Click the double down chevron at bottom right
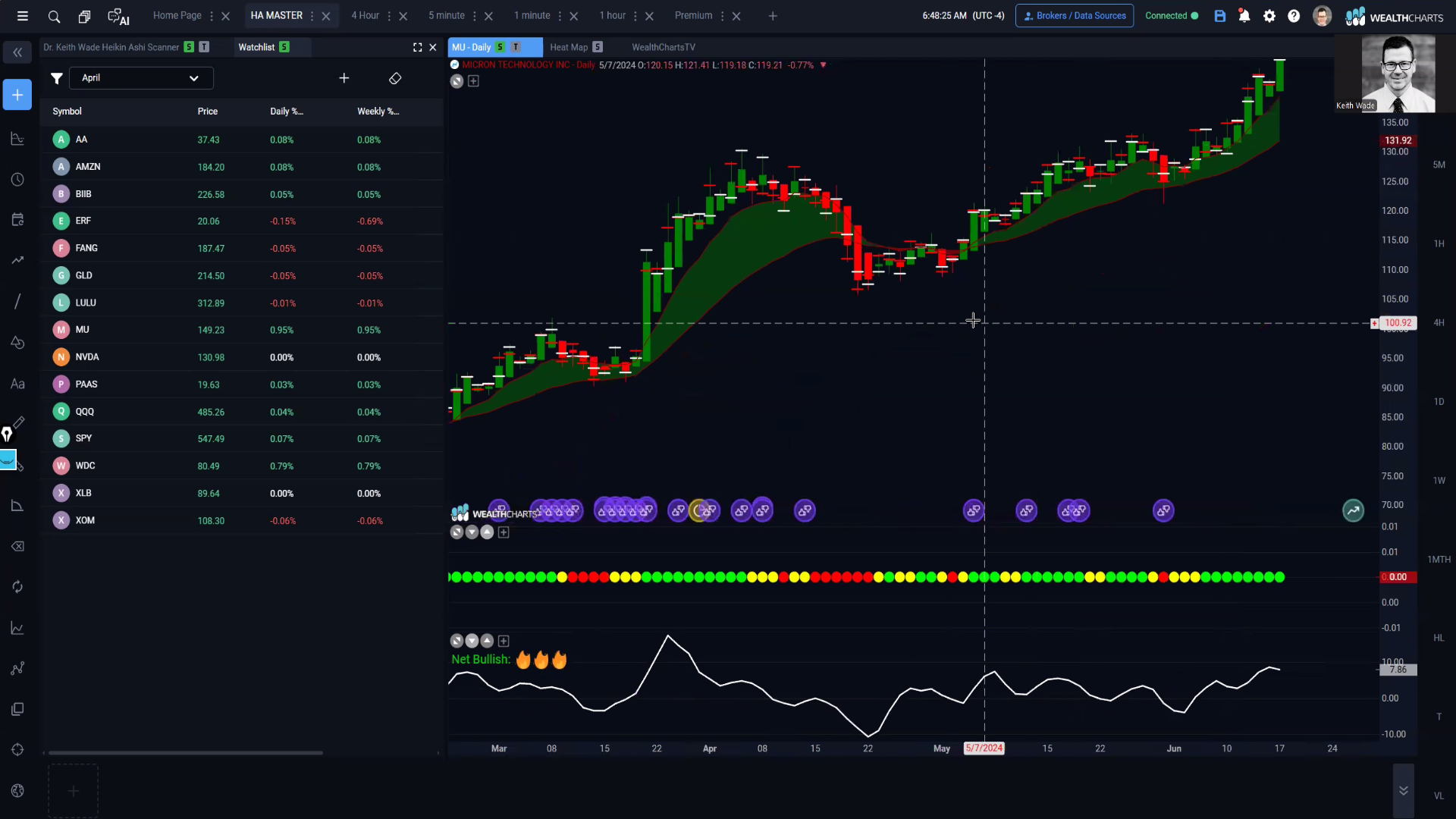Screen dimensions: 1456x819 click(x=1404, y=791)
